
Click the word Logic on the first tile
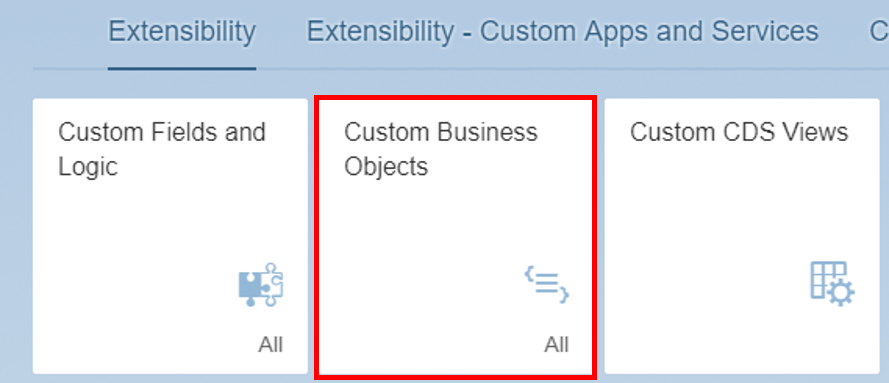88,167
